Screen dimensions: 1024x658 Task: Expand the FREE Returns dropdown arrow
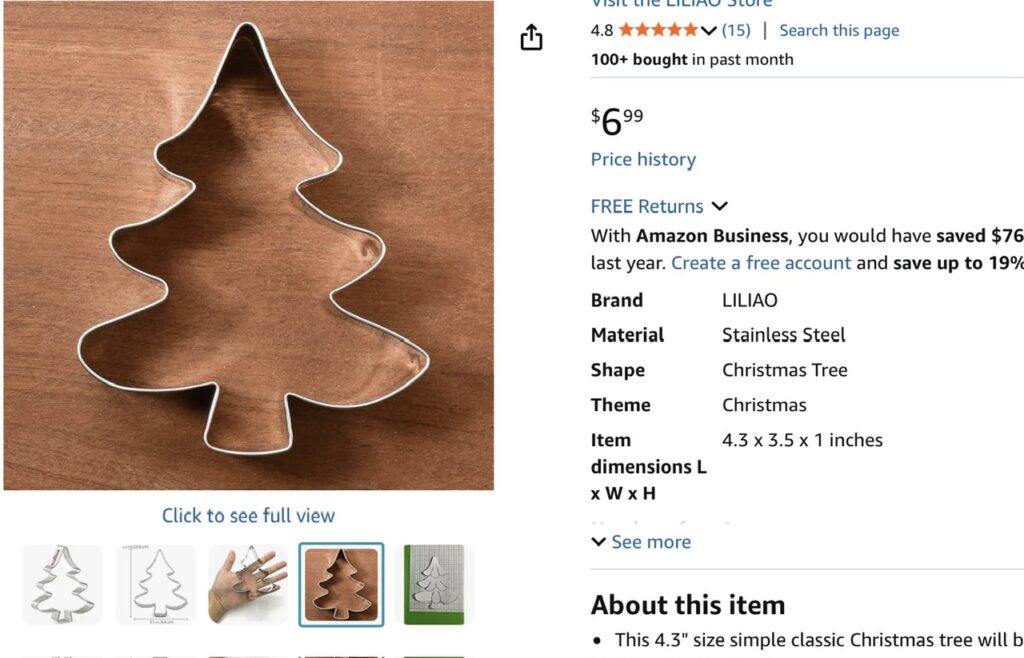tap(719, 207)
